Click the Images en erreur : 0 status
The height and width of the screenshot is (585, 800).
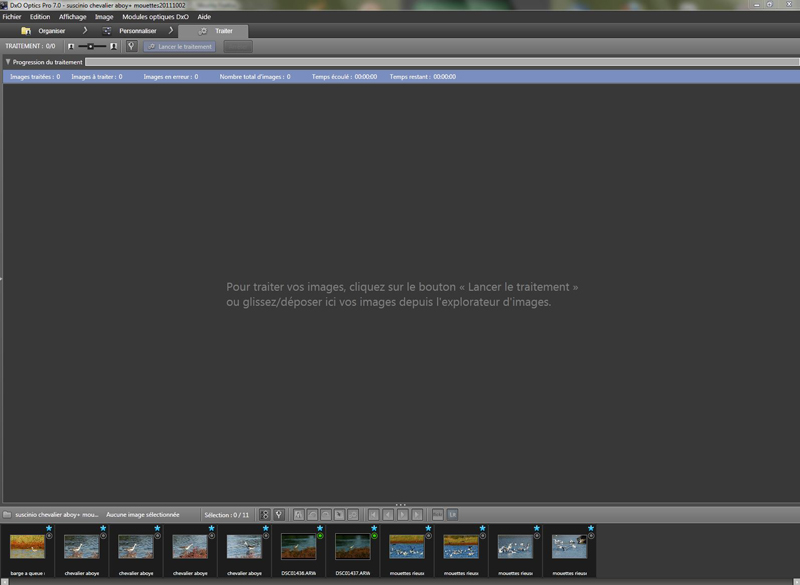pyautogui.click(x=170, y=77)
